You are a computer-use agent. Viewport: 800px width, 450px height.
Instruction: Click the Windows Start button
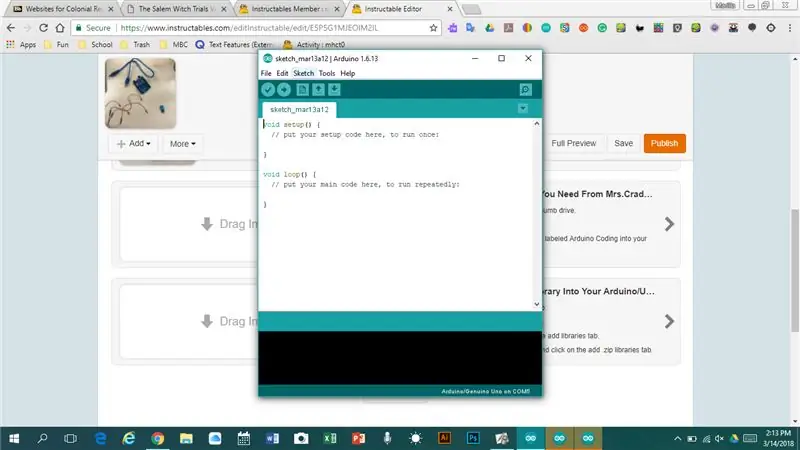click(x=14, y=438)
